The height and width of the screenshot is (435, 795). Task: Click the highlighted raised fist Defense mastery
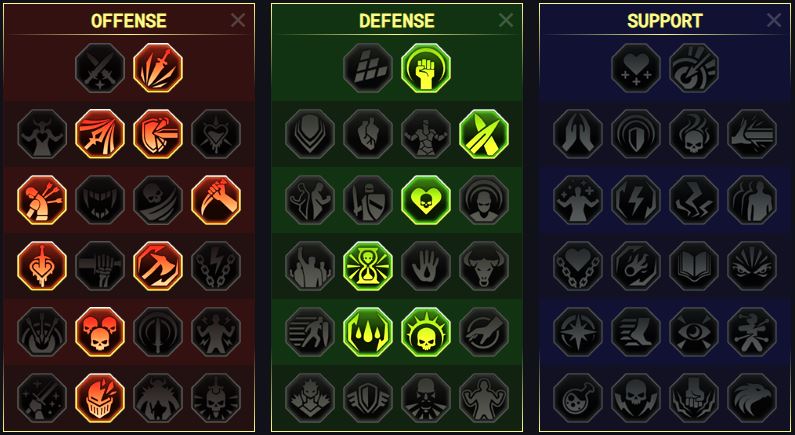click(426, 68)
